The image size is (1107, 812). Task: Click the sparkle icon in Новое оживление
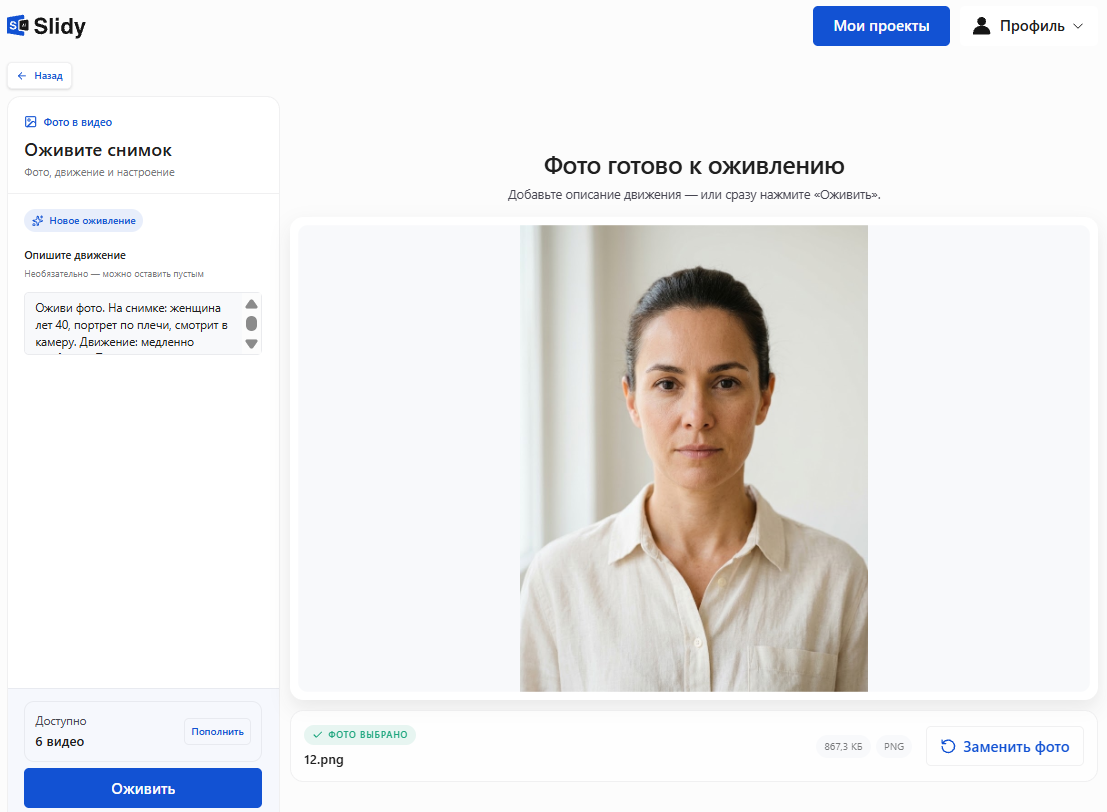click(37, 220)
